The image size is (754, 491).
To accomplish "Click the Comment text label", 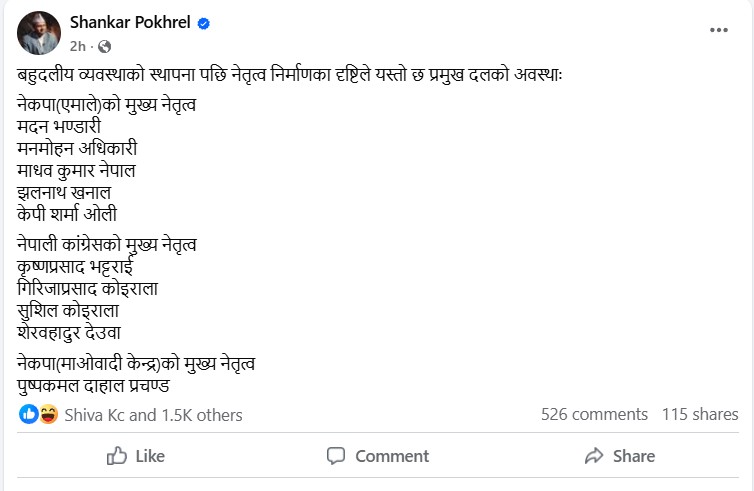I will point(392,456).
